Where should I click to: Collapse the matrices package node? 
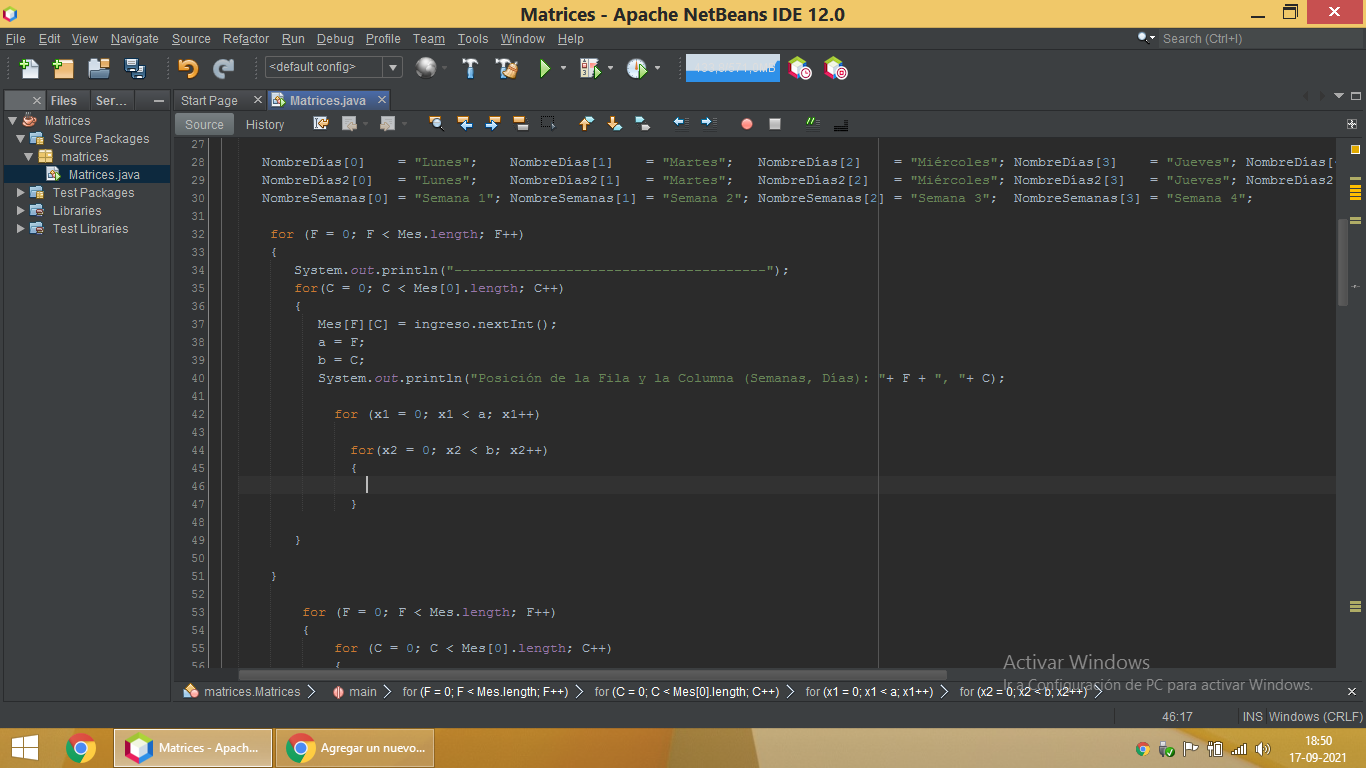29,156
